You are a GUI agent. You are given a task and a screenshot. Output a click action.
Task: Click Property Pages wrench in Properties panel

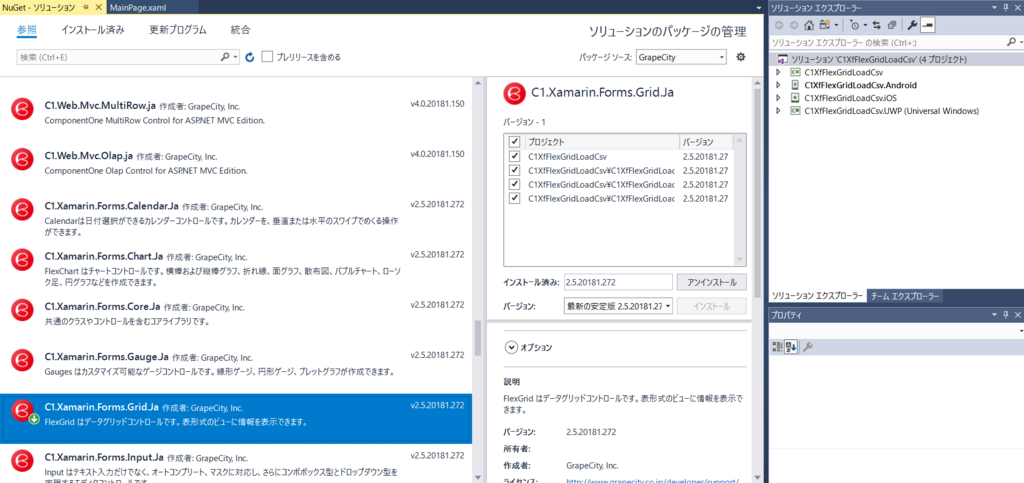tap(808, 347)
